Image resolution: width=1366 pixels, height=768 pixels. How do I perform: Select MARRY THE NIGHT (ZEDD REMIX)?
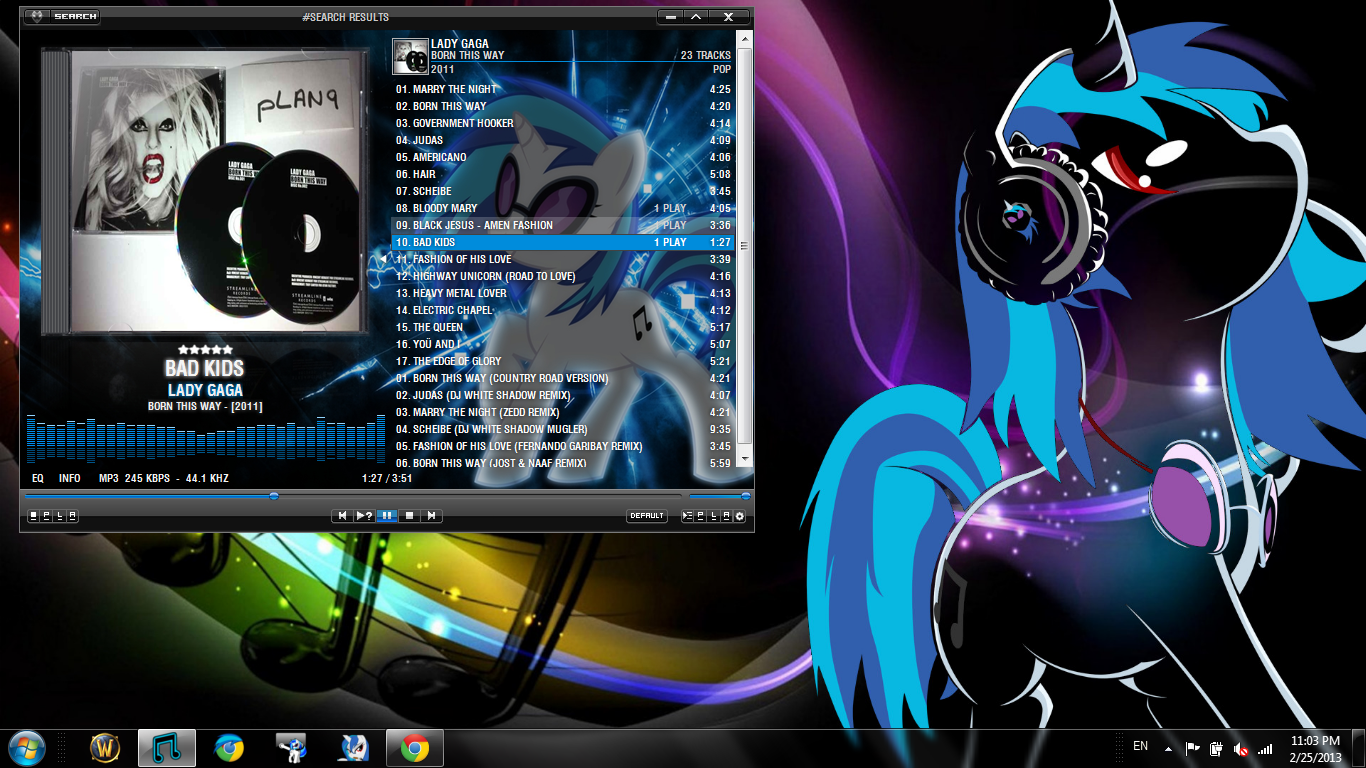(x=562, y=412)
